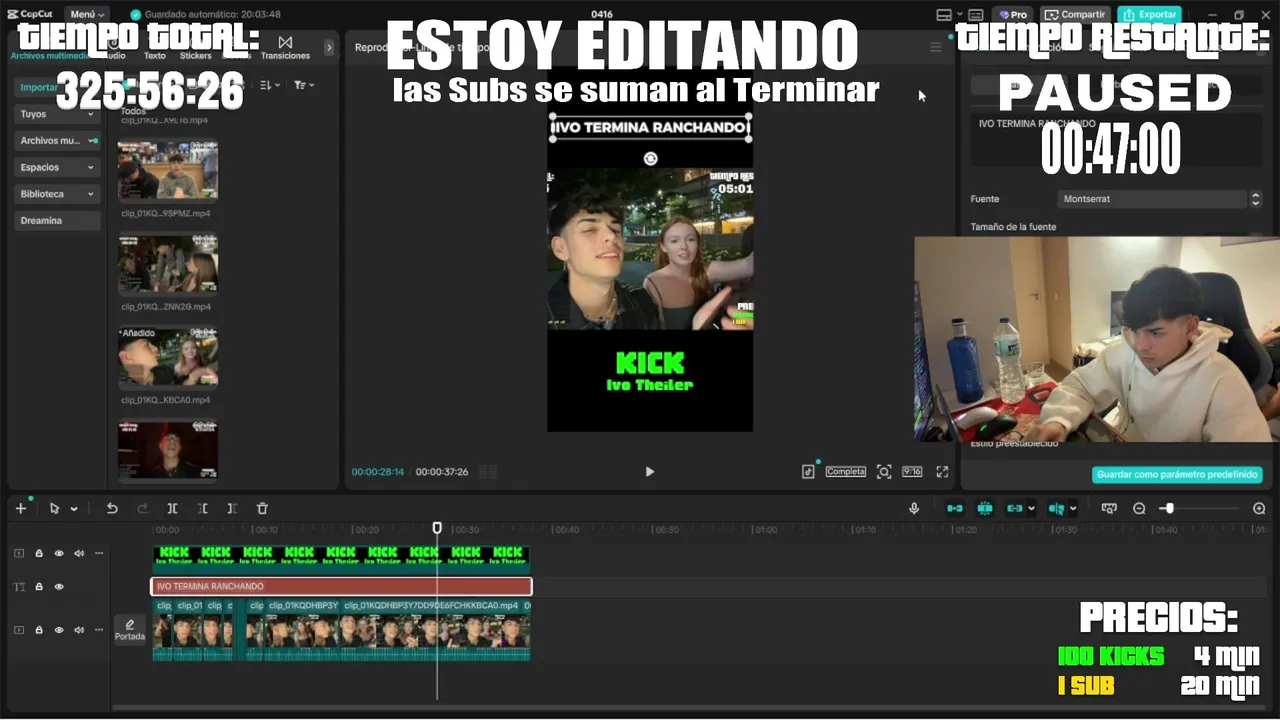Add a new track with the plus icon
This screenshot has height=720, width=1280.
click(20, 508)
